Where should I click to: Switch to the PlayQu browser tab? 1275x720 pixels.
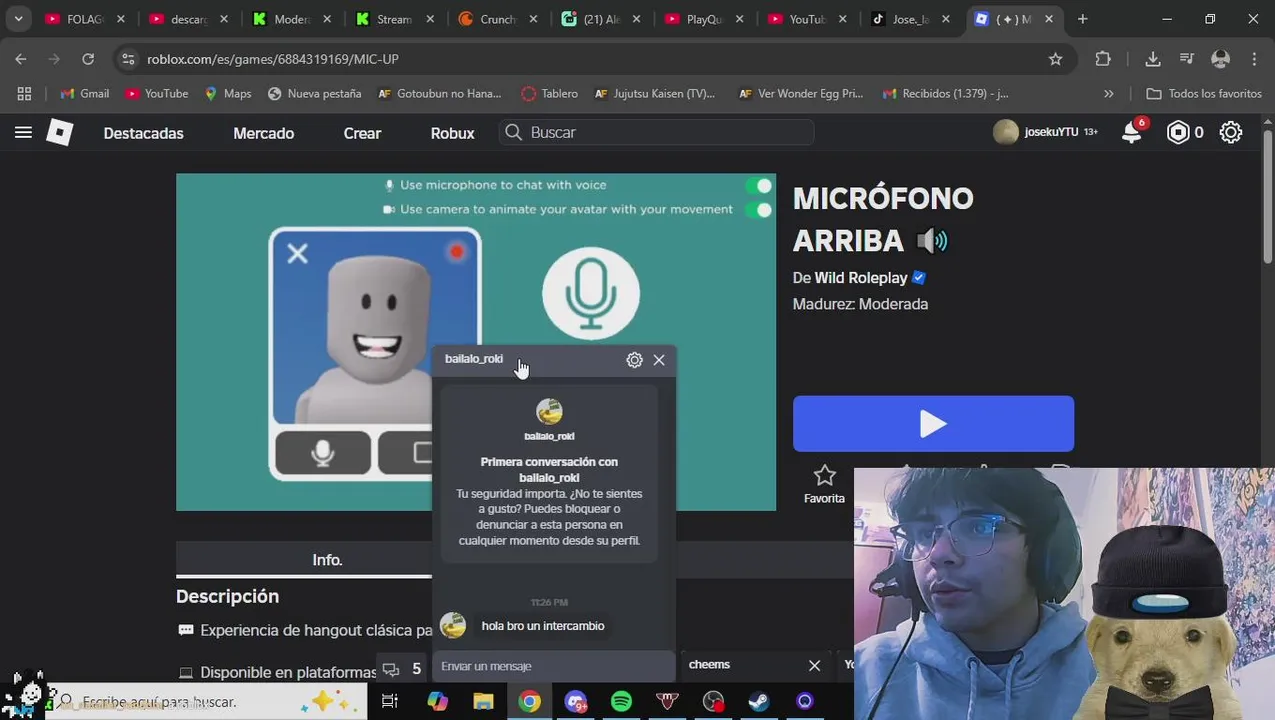pyautogui.click(x=703, y=19)
